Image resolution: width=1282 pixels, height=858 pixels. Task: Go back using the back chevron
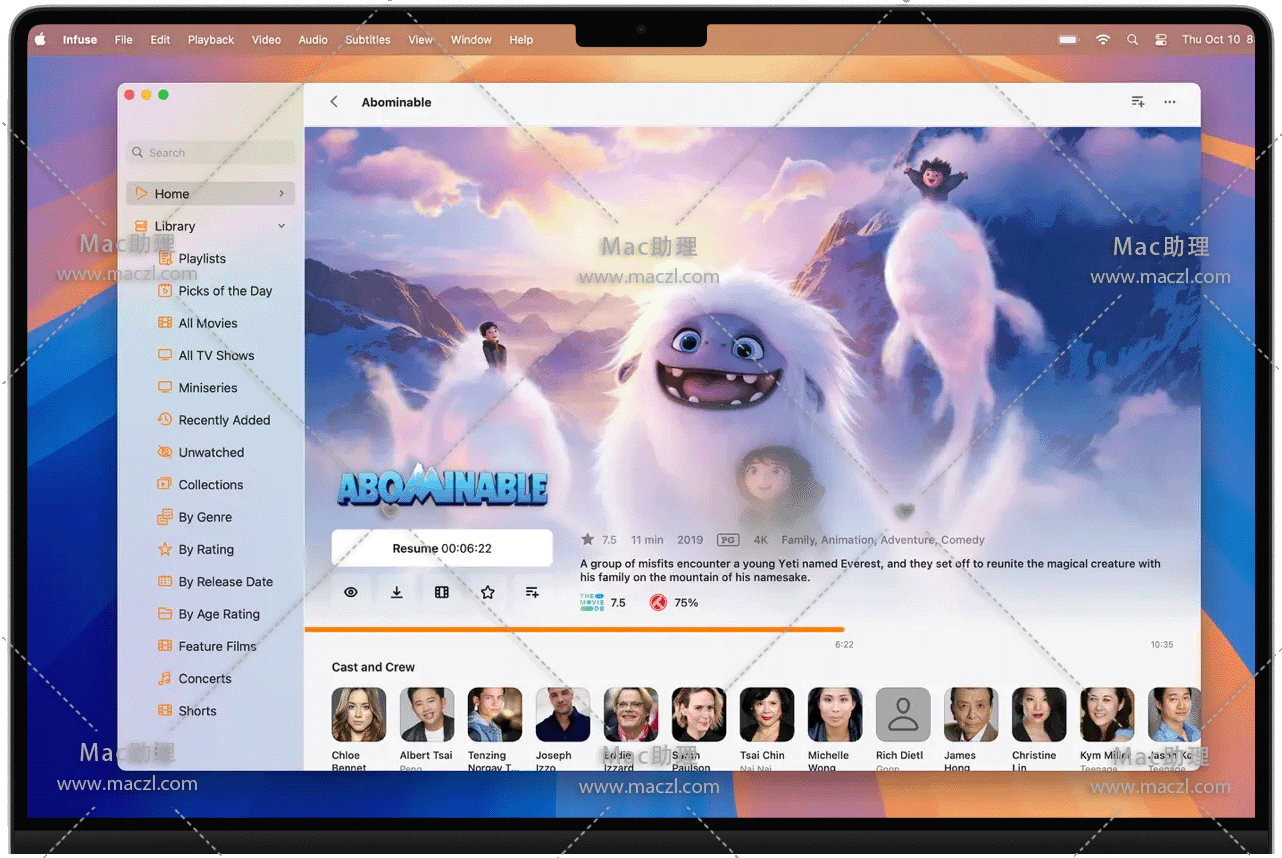334,102
